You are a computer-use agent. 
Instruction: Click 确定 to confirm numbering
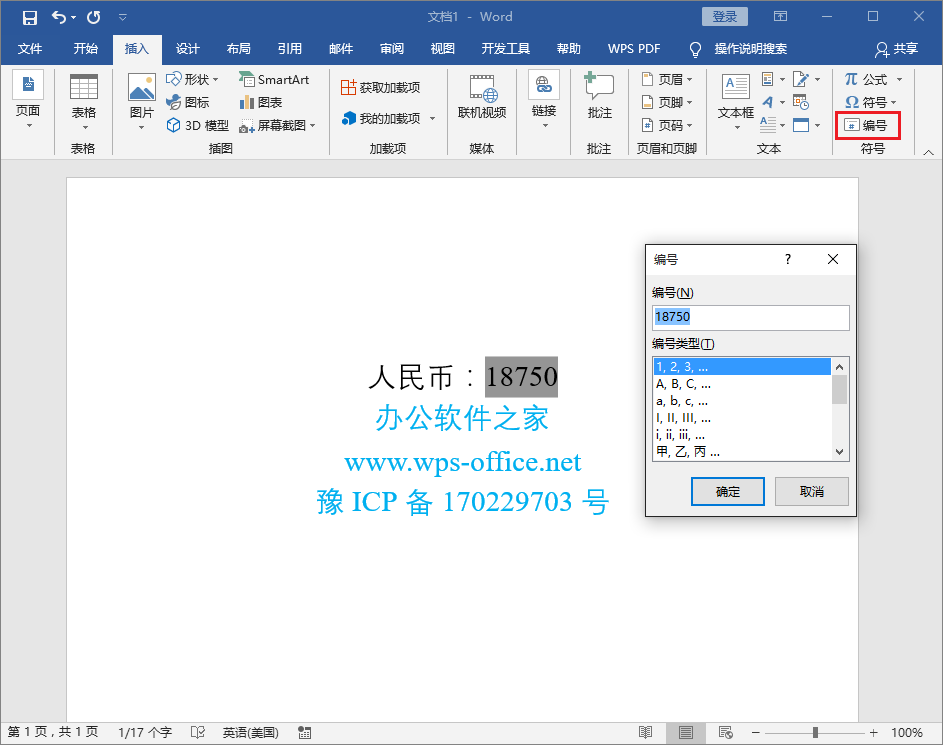pyautogui.click(x=728, y=492)
